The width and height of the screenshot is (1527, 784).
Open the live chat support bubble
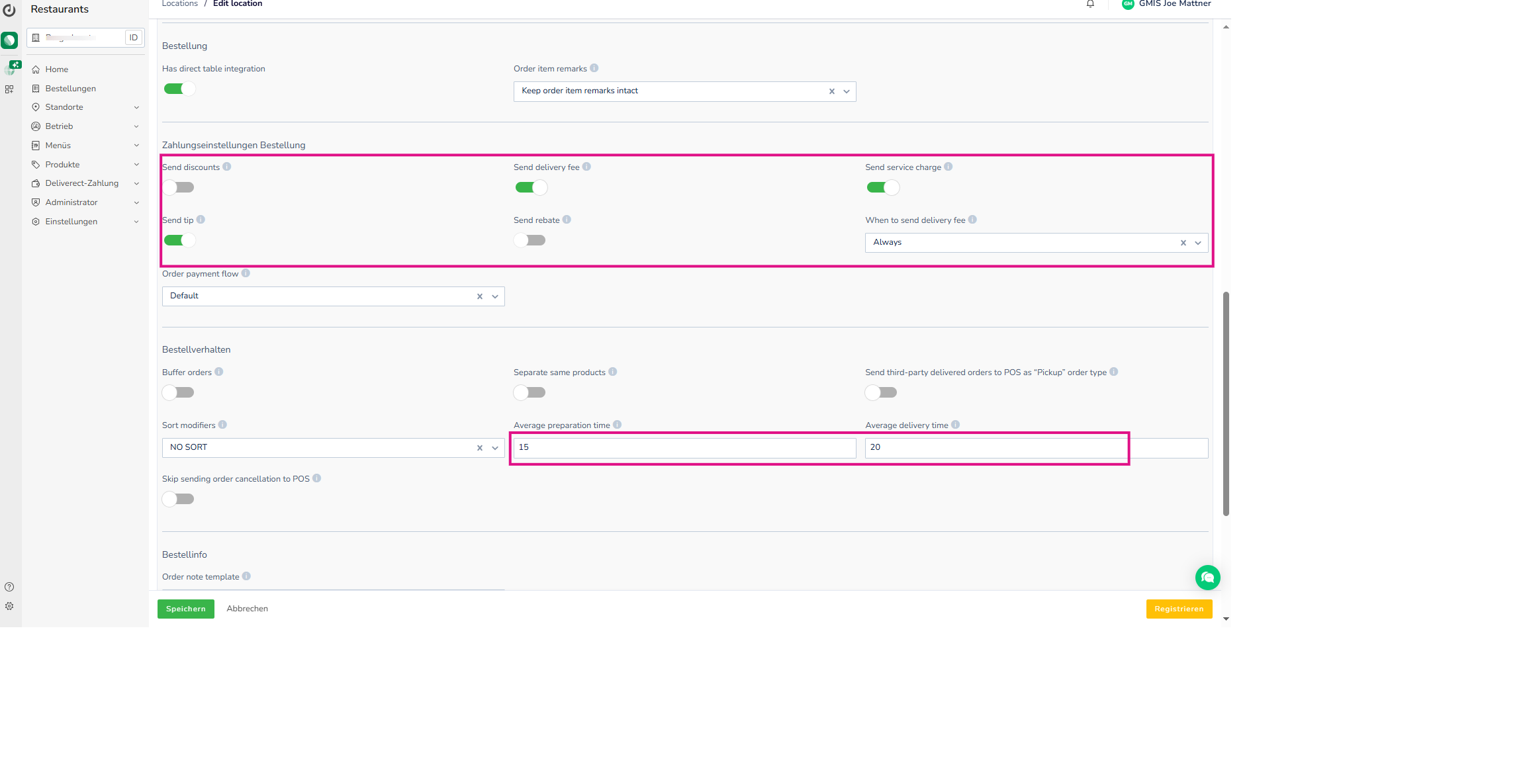point(1207,578)
